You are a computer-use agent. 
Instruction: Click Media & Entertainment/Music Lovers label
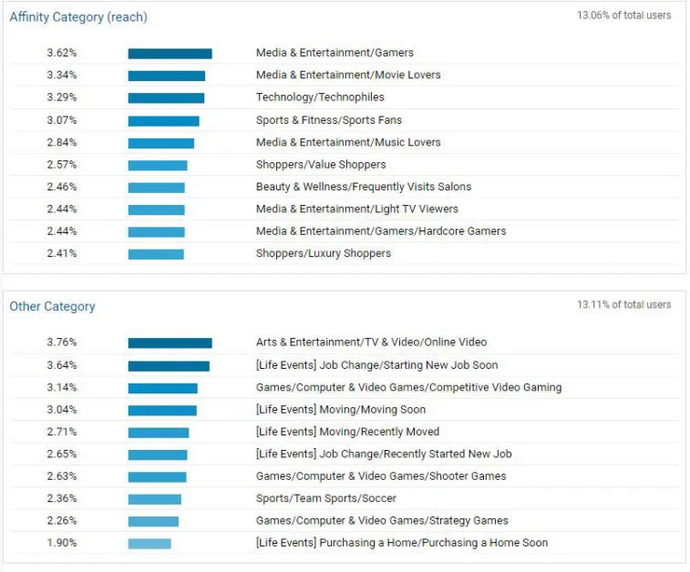(x=348, y=142)
